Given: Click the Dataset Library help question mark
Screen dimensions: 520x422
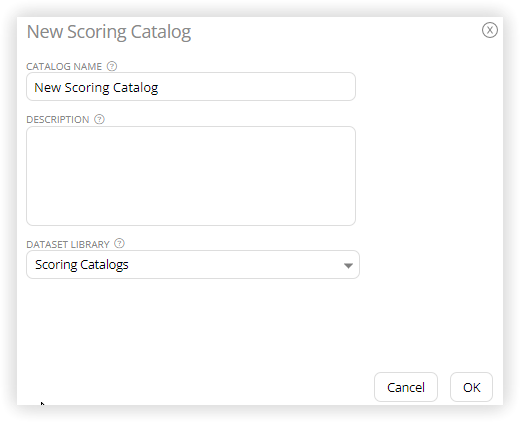Looking at the screenshot, I should pos(119,244).
